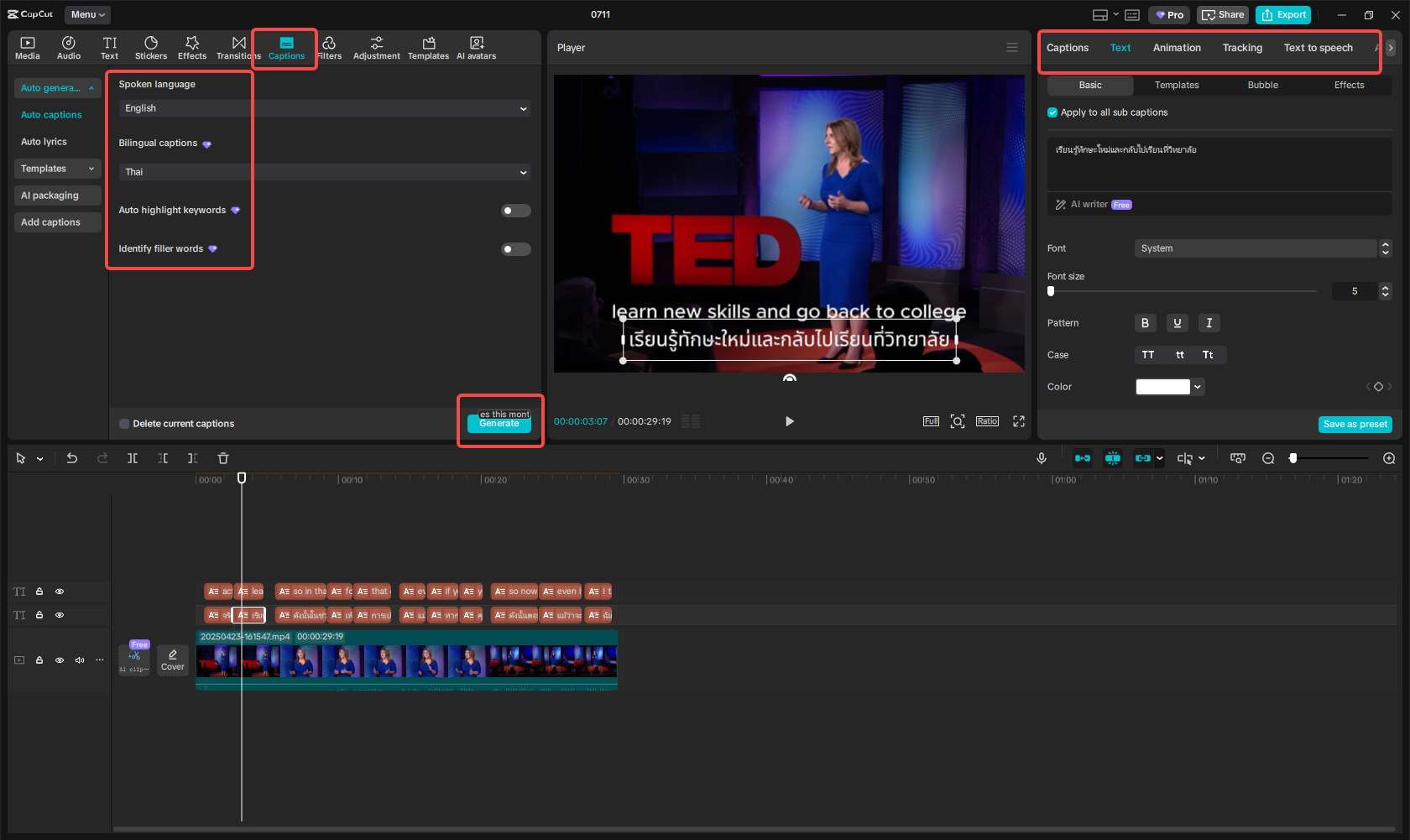Select the AI avatars tool

[476, 46]
